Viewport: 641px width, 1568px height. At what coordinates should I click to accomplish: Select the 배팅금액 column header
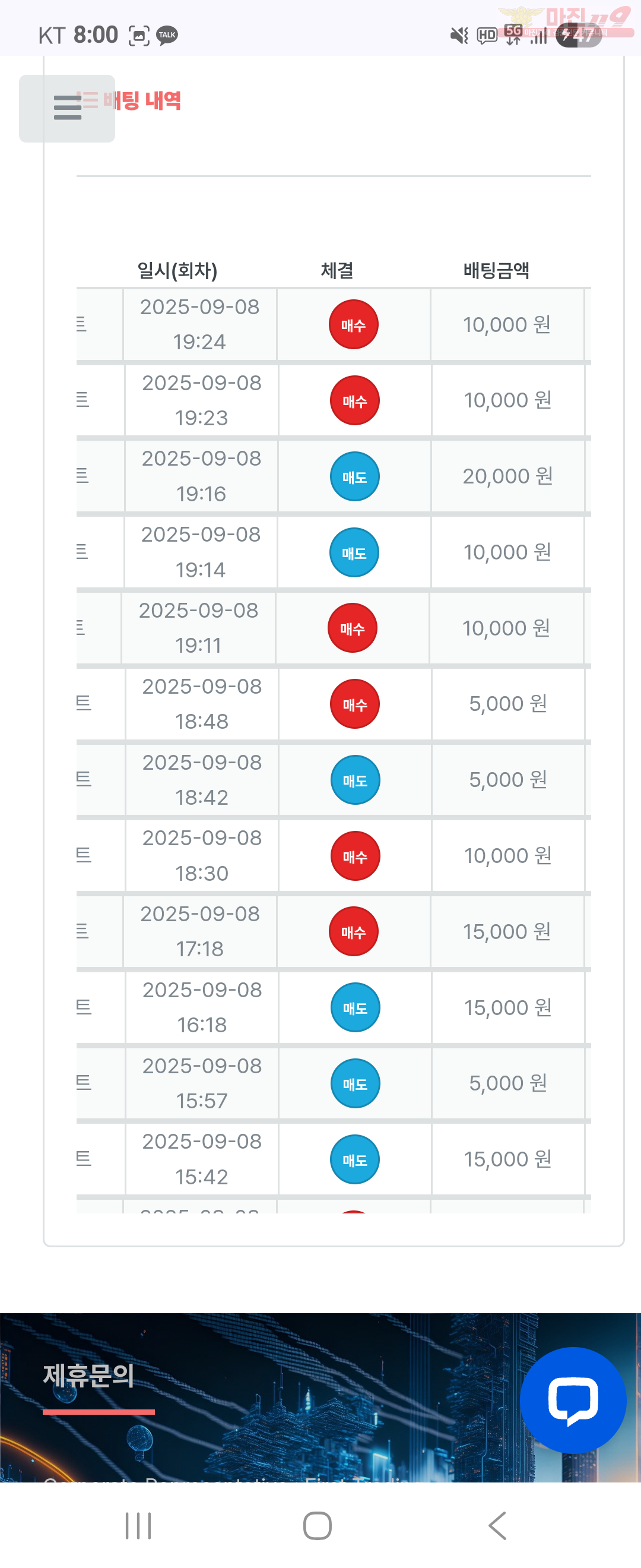496,270
